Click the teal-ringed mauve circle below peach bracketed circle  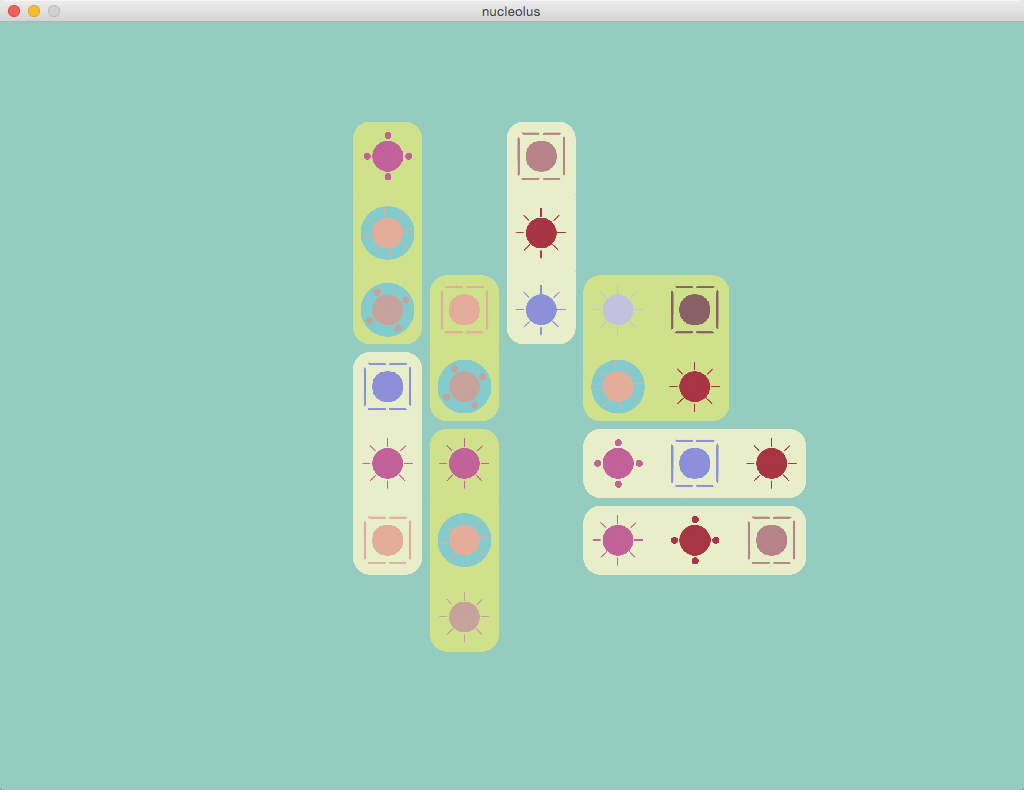point(464,386)
